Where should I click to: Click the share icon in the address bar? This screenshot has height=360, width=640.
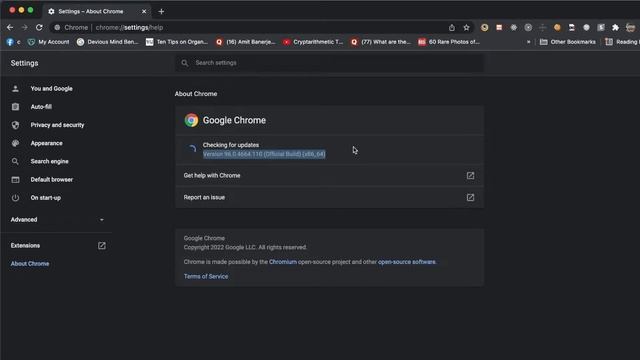[x=452, y=27]
